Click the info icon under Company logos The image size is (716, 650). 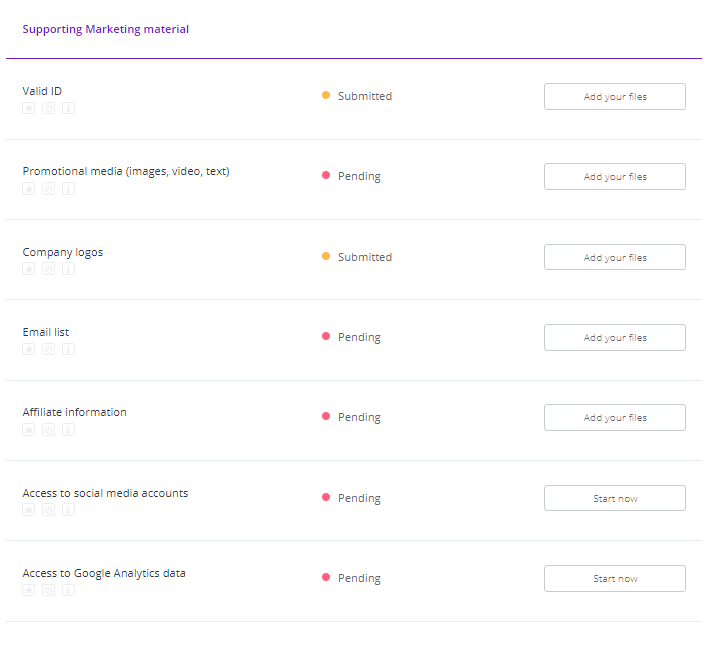(x=68, y=269)
